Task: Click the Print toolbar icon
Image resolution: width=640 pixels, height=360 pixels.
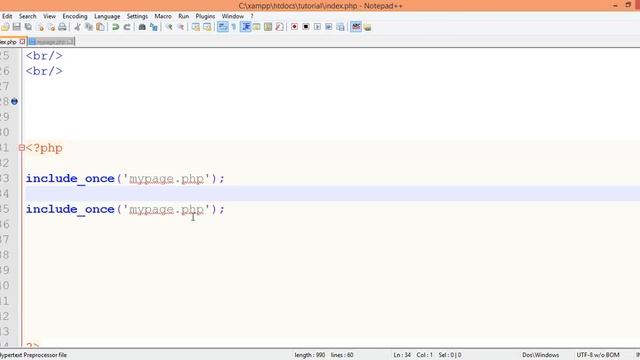Action: tap(62, 27)
